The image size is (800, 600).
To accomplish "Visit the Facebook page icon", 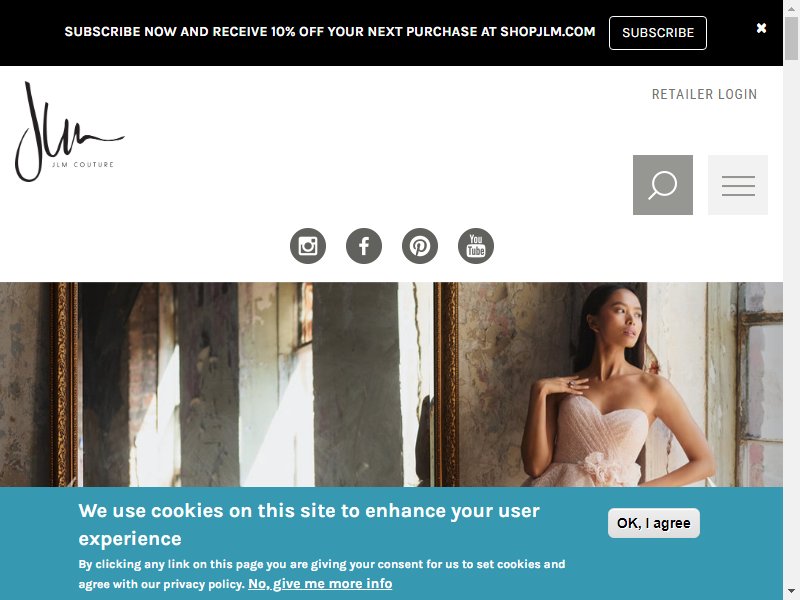I will 364,246.
